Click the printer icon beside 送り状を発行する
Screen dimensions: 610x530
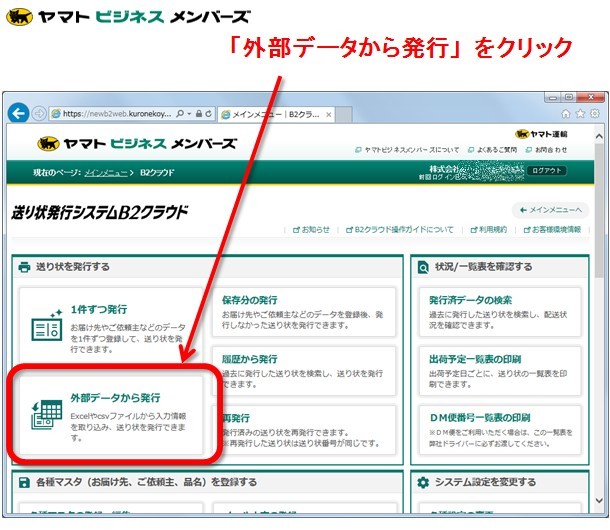click(x=24, y=267)
